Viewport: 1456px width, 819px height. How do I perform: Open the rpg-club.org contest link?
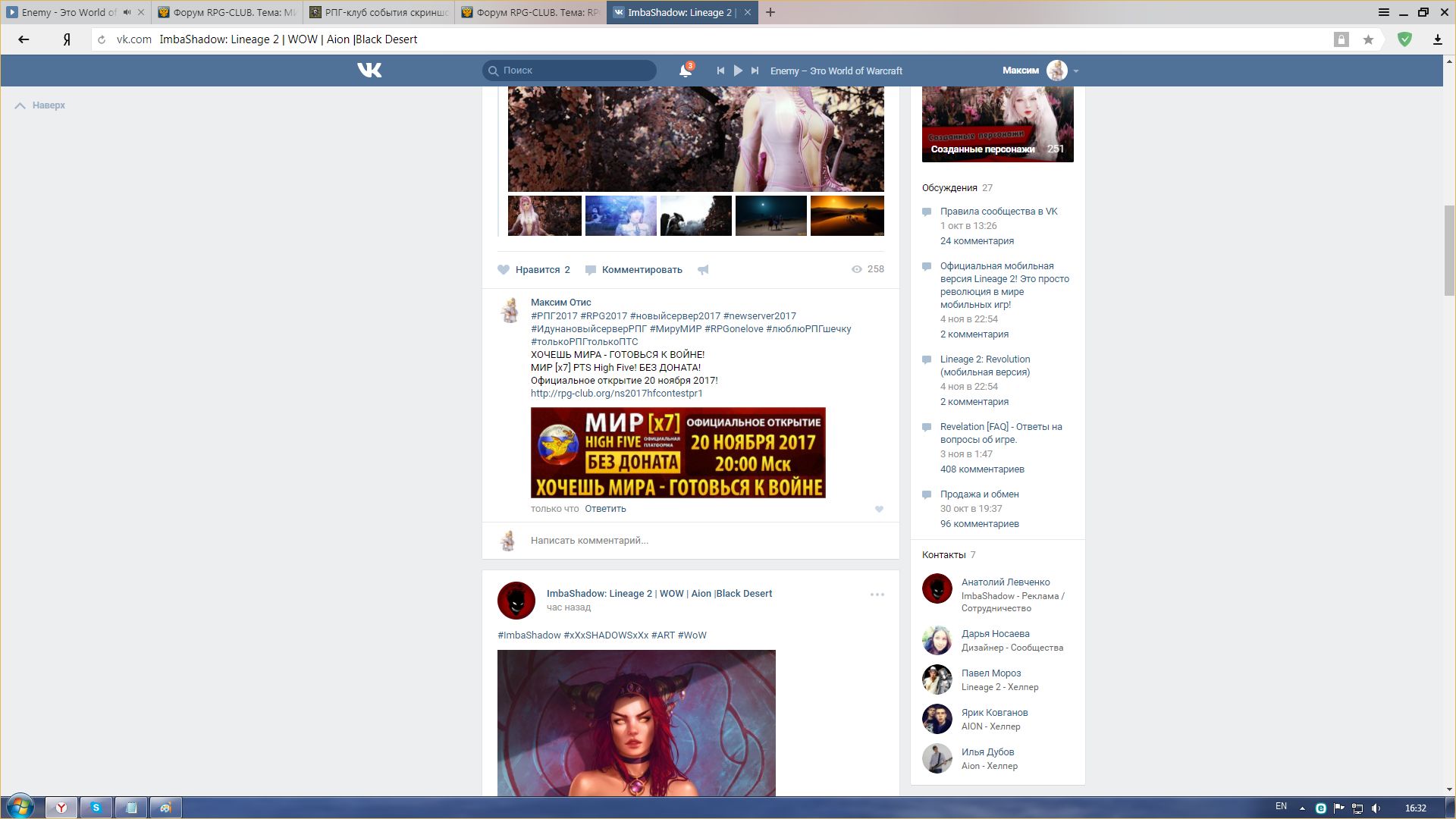click(x=617, y=394)
